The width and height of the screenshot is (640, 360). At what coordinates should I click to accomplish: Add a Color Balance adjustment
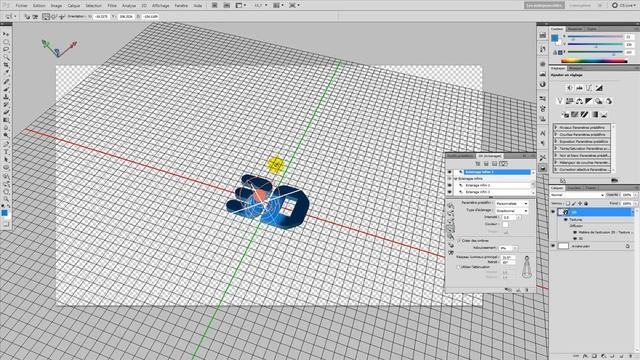(579, 101)
